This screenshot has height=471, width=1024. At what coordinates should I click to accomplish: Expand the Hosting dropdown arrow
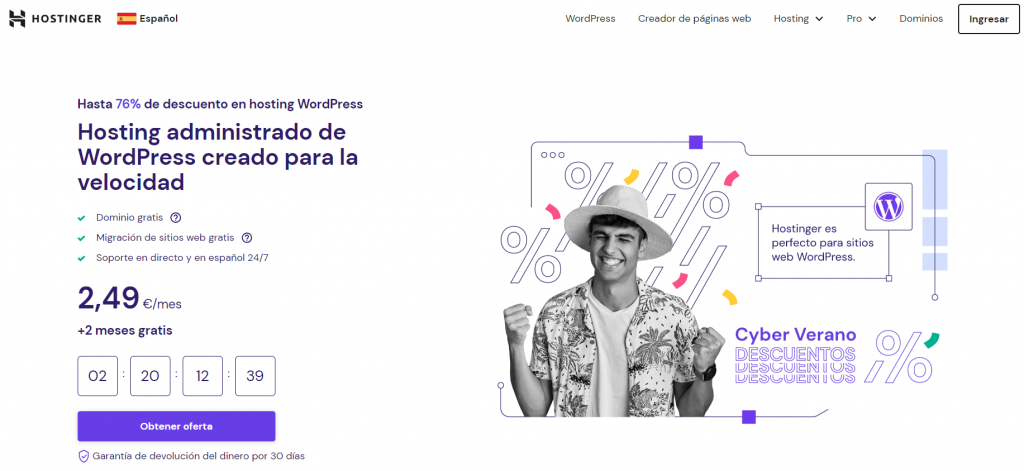pyautogui.click(x=819, y=19)
